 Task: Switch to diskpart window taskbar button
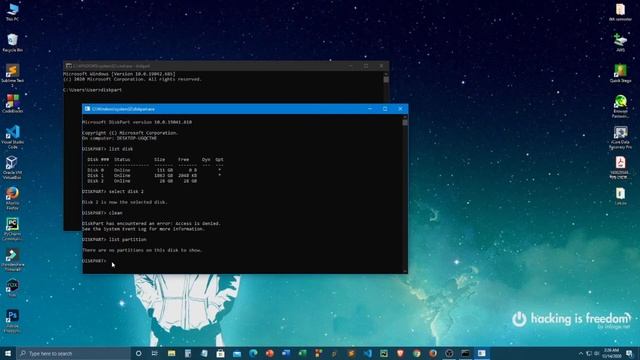[x=482, y=353]
